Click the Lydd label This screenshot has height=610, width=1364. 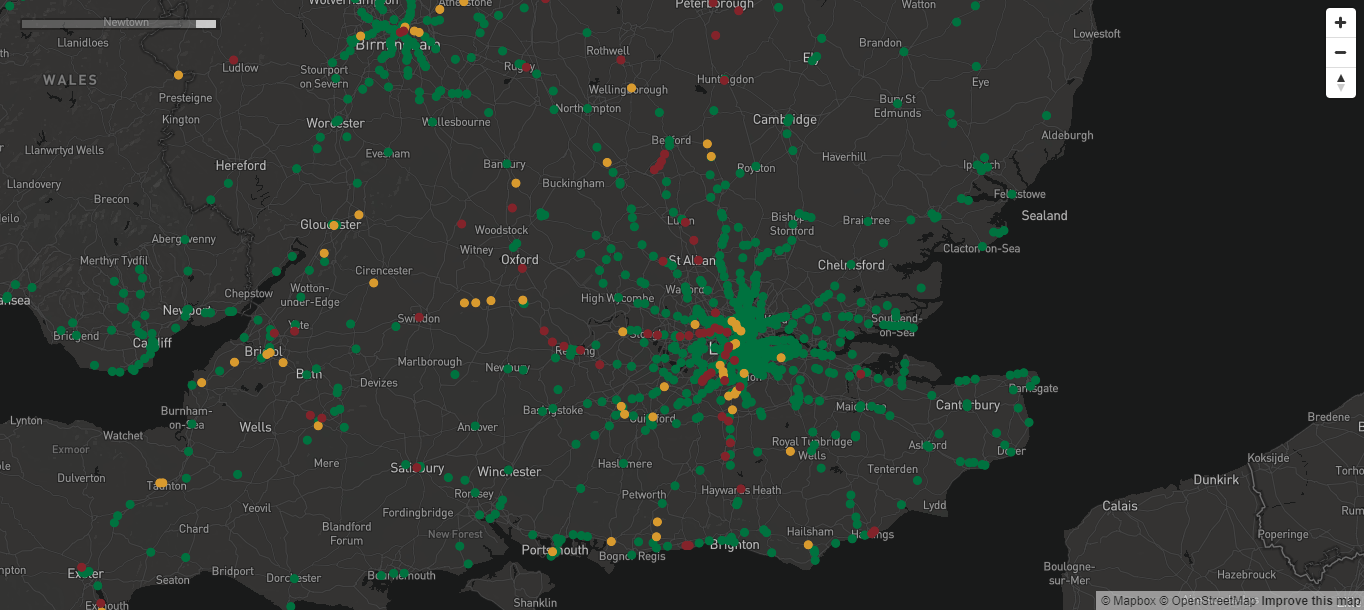[x=934, y=506]
